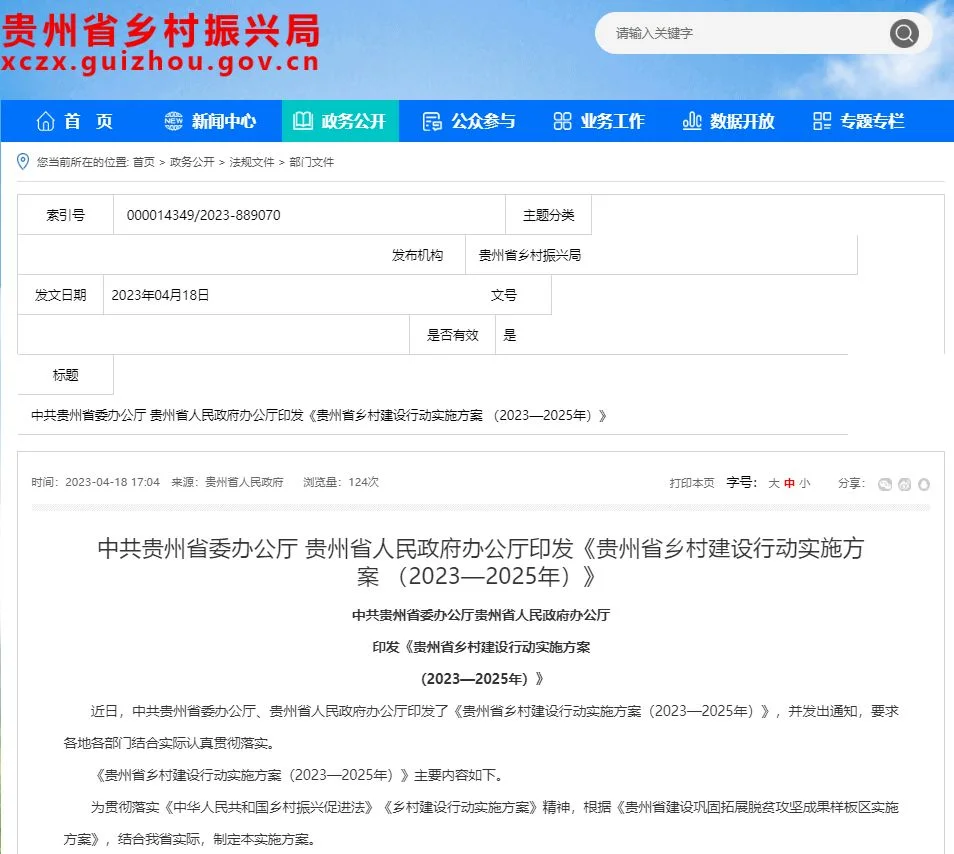Image resolution: width=954 pixels, height=854 pixels.
Task: Click the search magnifier icon
Action: pyautogui.click(x=904, y=34)
